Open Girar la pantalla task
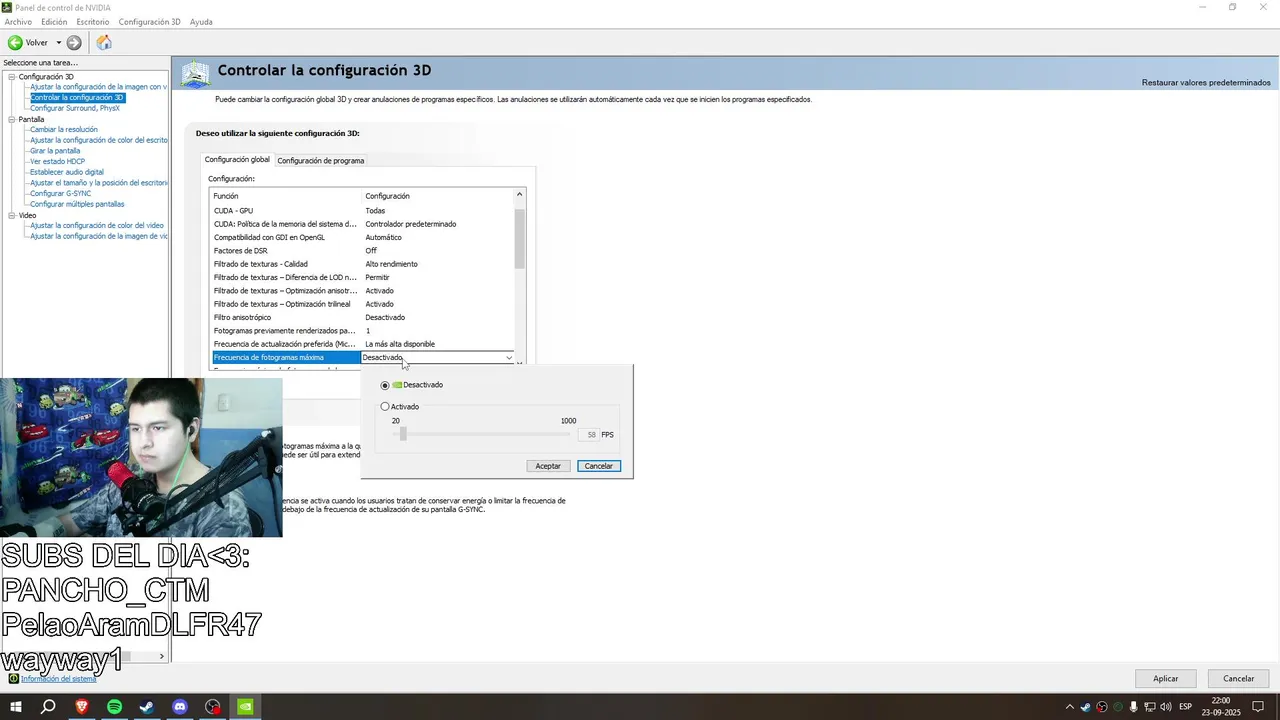This screenshot has width=1280, height=720. coord(55,151)
